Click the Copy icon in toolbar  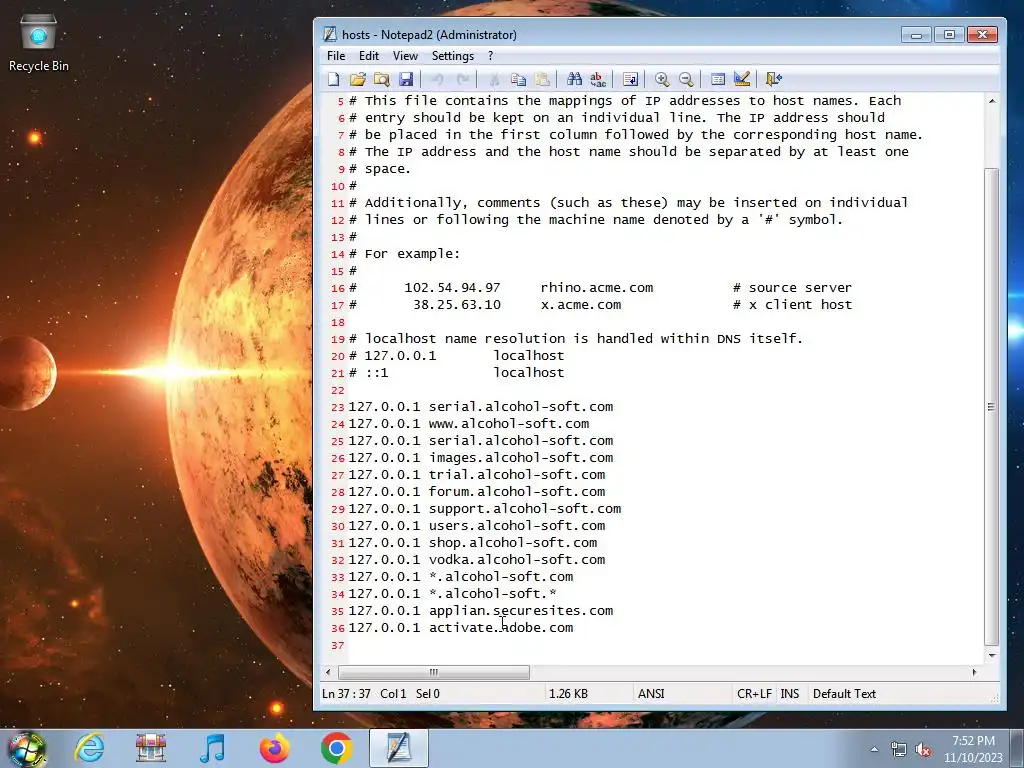pos(518,80)
